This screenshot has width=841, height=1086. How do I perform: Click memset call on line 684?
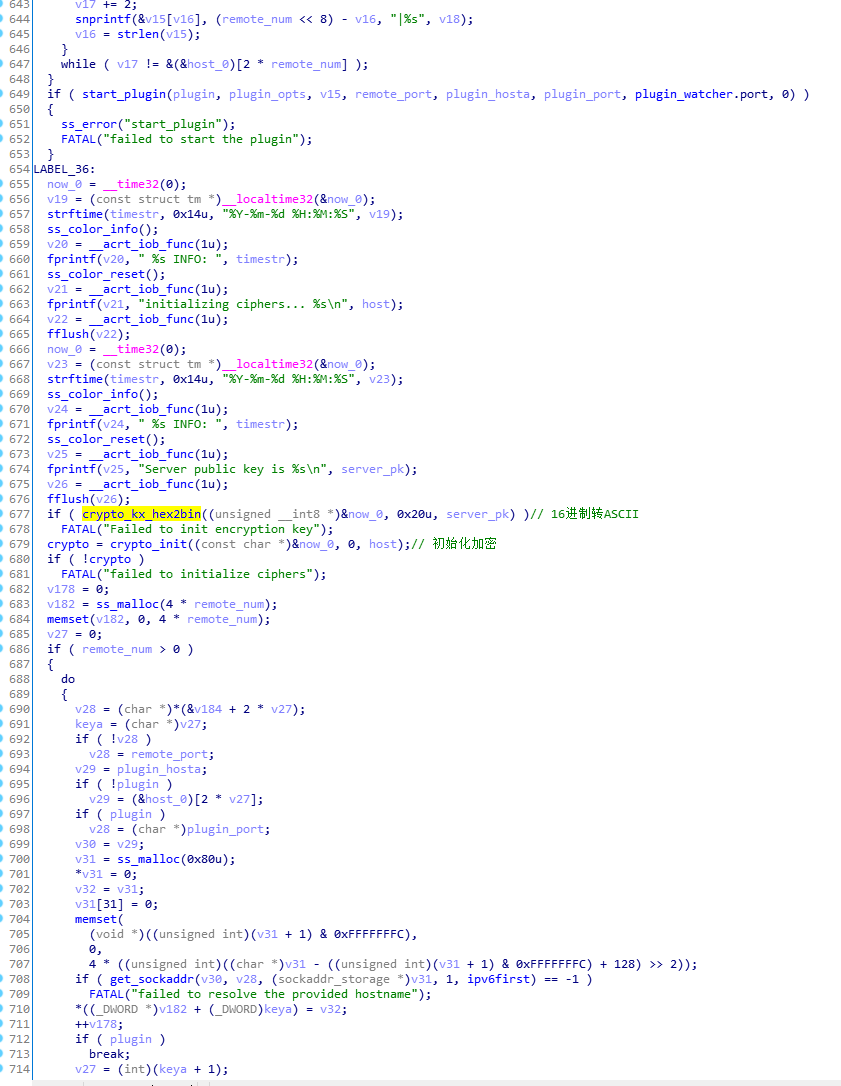(68, 619)
